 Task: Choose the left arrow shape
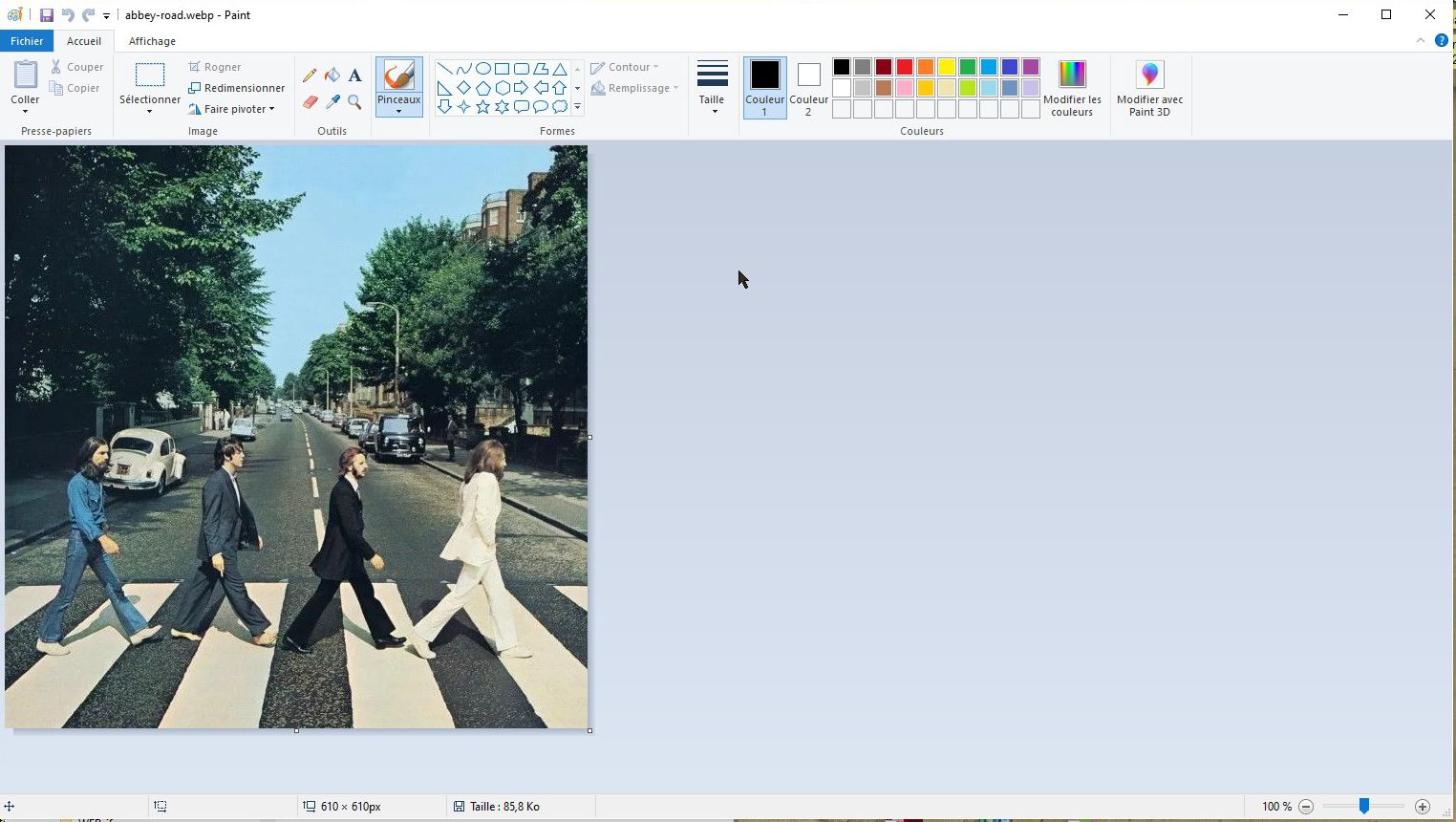541,88
